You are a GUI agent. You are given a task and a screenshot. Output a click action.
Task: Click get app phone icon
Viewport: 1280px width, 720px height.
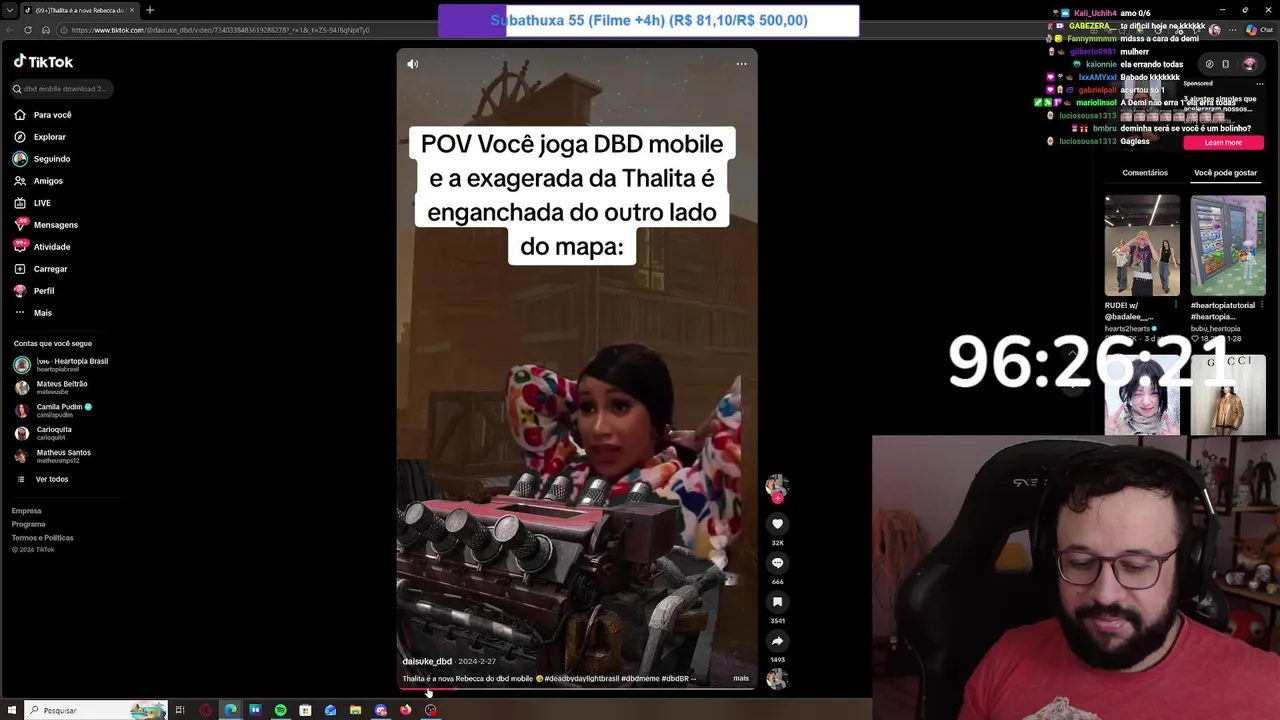click(1226, 64)
